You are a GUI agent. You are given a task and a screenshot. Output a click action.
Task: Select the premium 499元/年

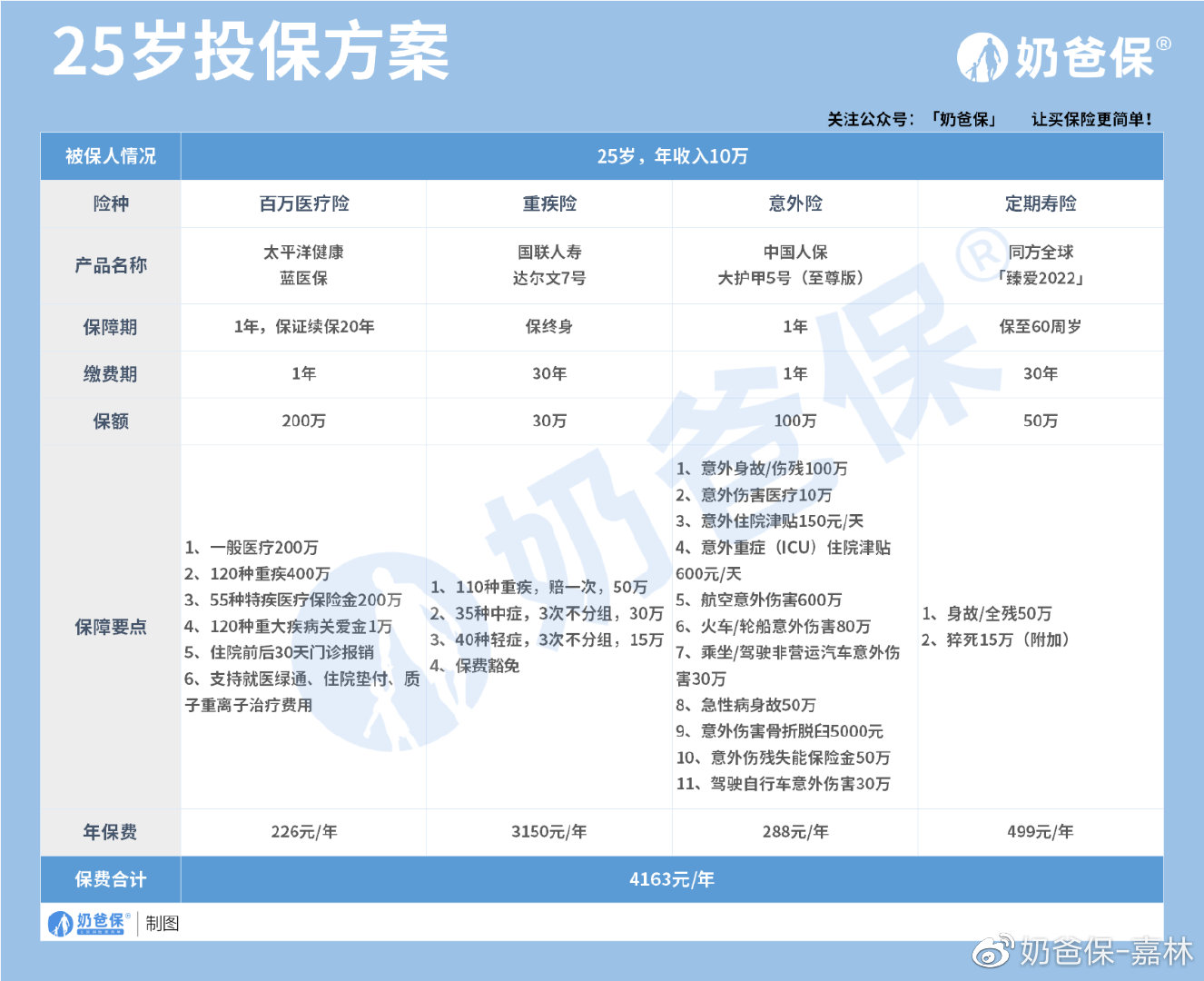1041,832
